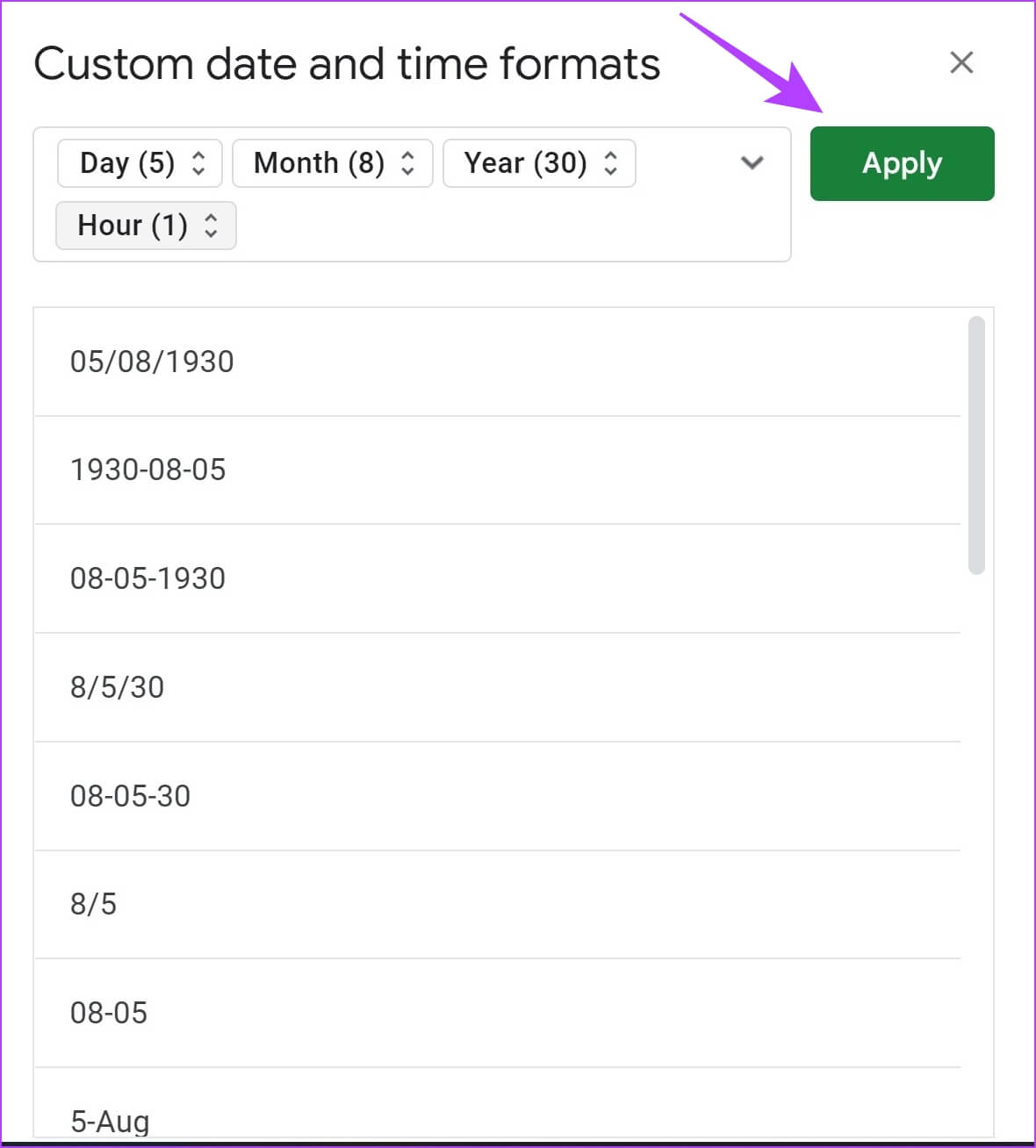Select the 5-Aug format option

click(111, 1120)
